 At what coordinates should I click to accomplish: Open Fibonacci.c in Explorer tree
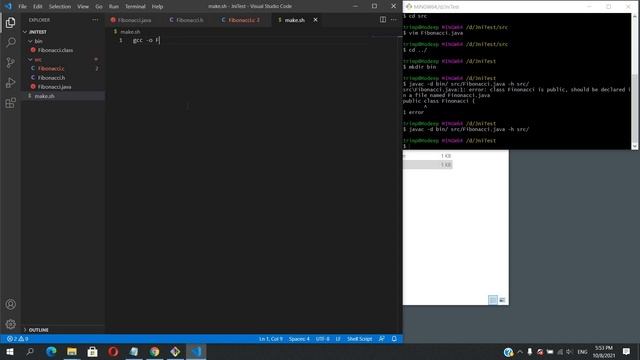pos(51,69)
